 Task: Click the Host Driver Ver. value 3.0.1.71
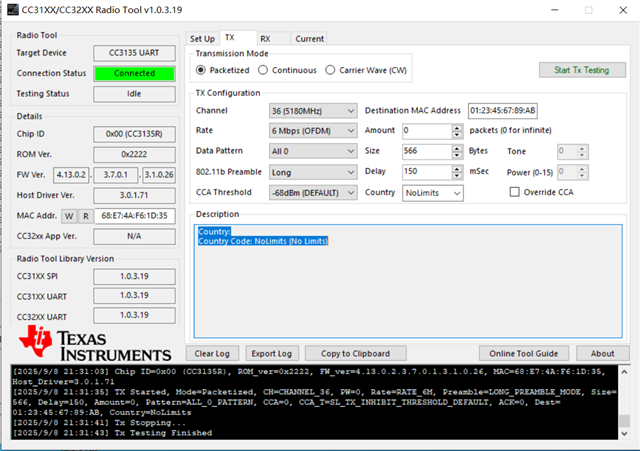pyautogui.click(x=134, y=195)
